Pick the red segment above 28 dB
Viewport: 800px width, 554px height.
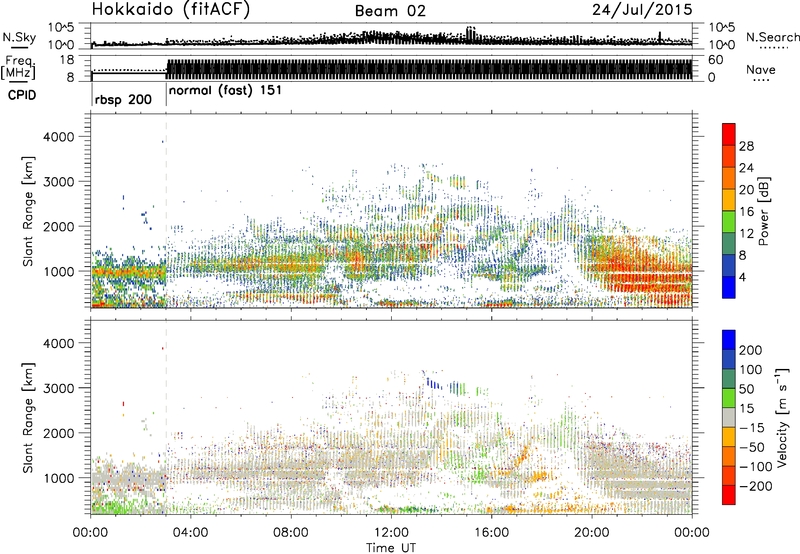729,134
